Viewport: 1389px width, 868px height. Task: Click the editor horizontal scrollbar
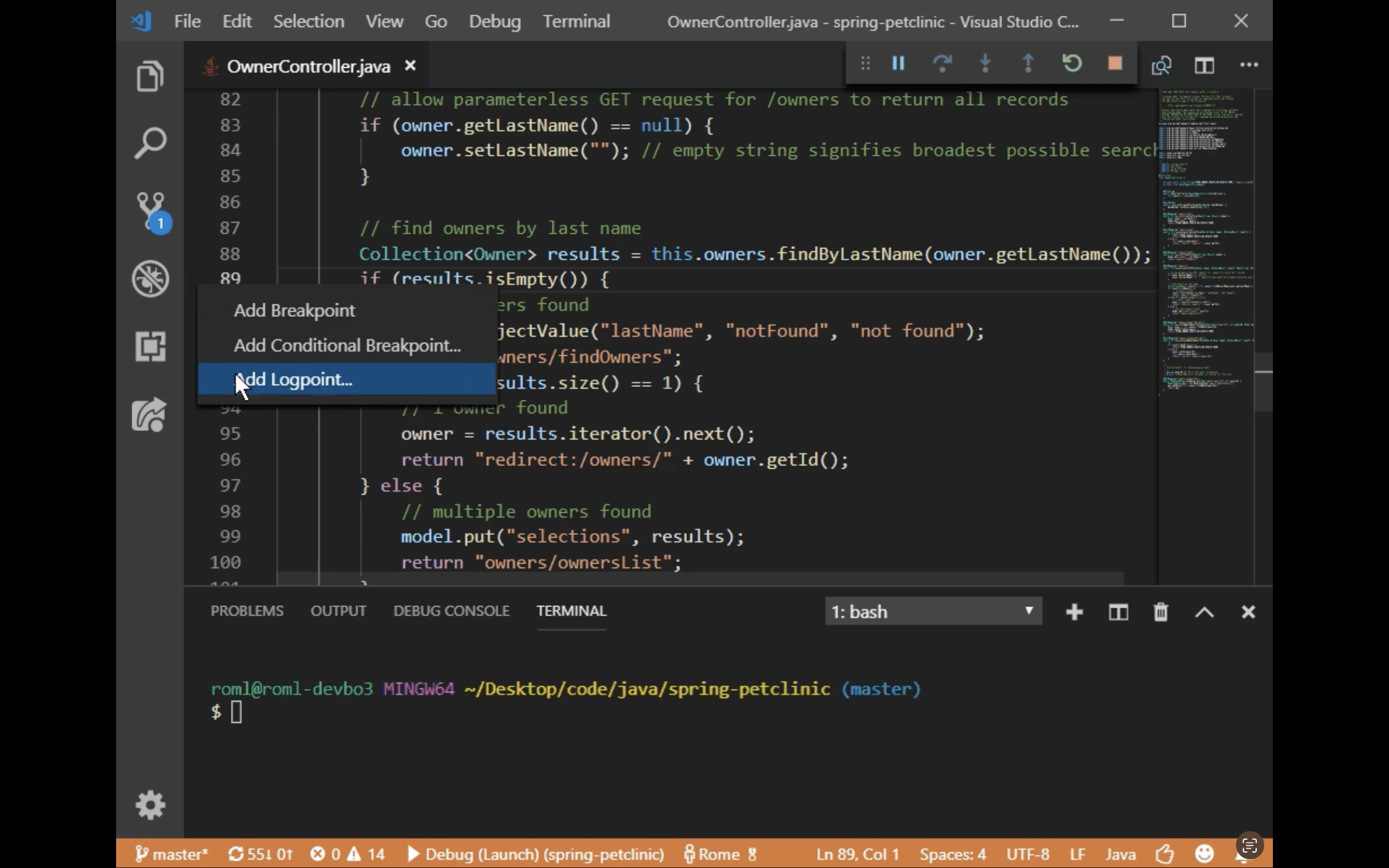[700, 578]
